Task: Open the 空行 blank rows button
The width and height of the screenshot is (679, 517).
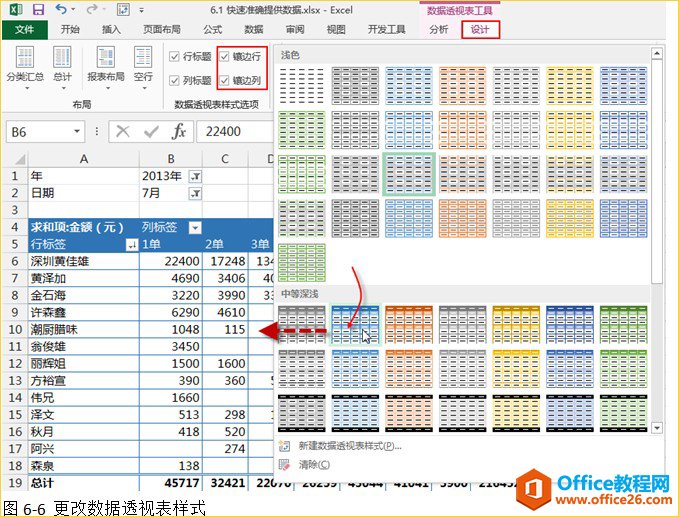Action: point(143,68)
